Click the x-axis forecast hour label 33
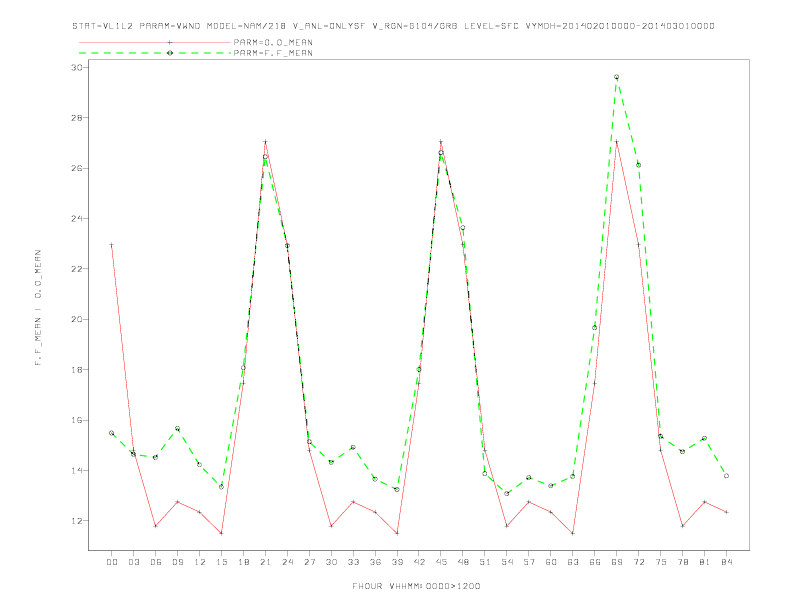This screenshot has width=792, height=612. pyautogui.click(x=353, y=562)
